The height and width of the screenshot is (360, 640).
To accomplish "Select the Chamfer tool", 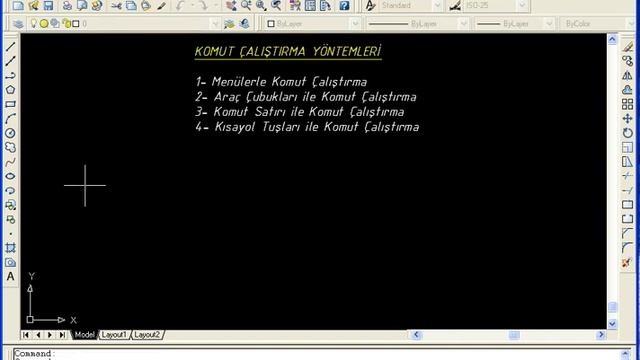I will click(x=627, y=233).
